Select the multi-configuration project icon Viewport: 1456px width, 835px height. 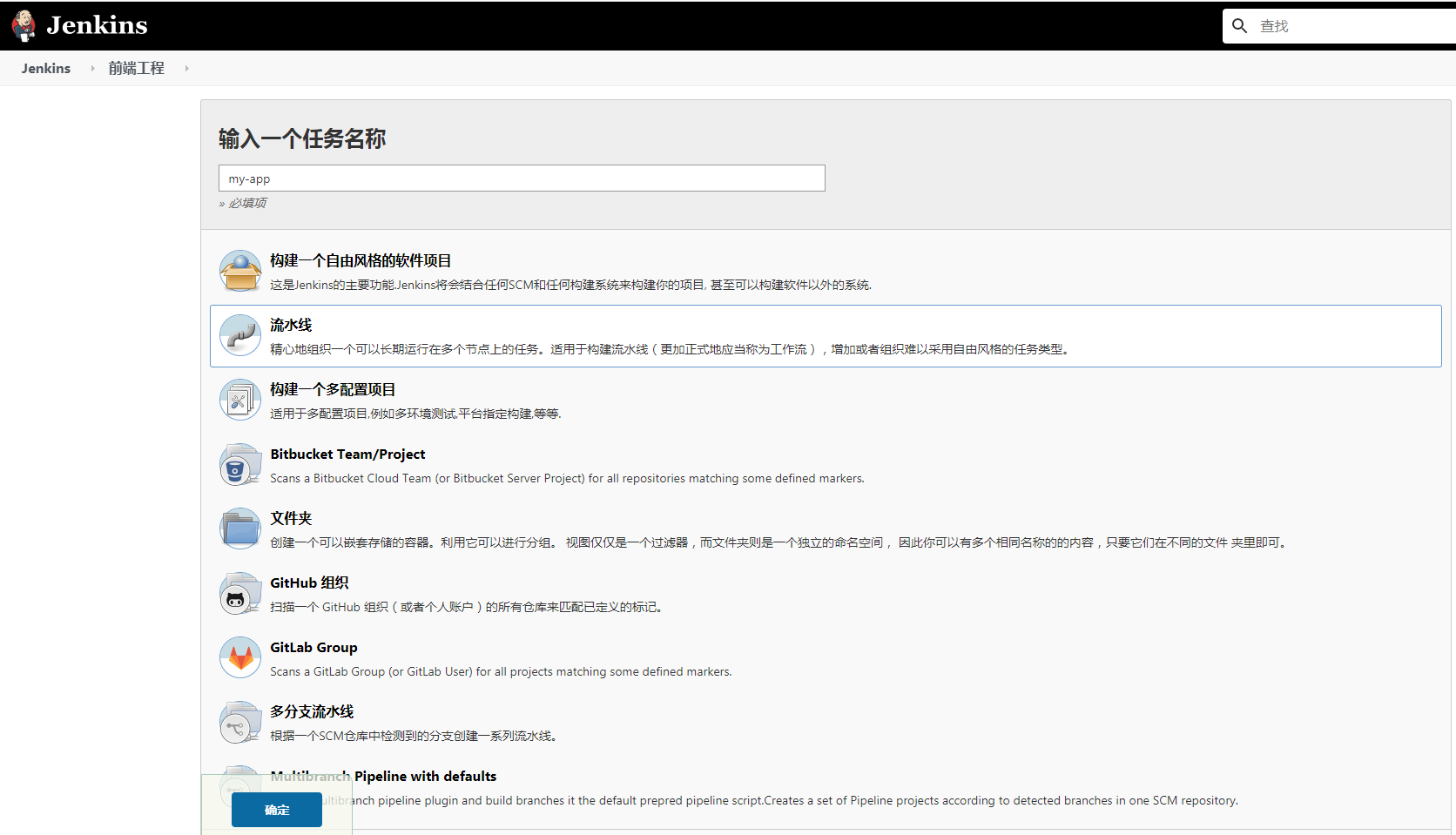[x=240, y=401]
